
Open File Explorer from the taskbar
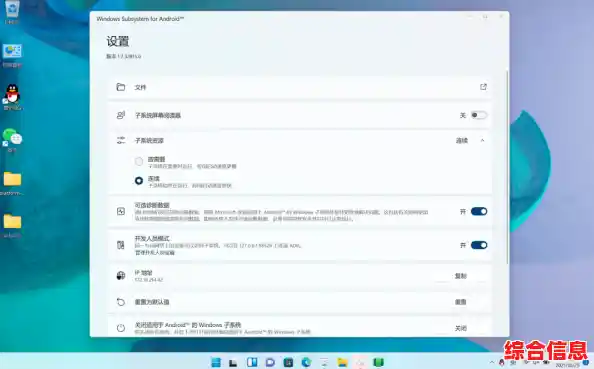click(x=342, y=363)
